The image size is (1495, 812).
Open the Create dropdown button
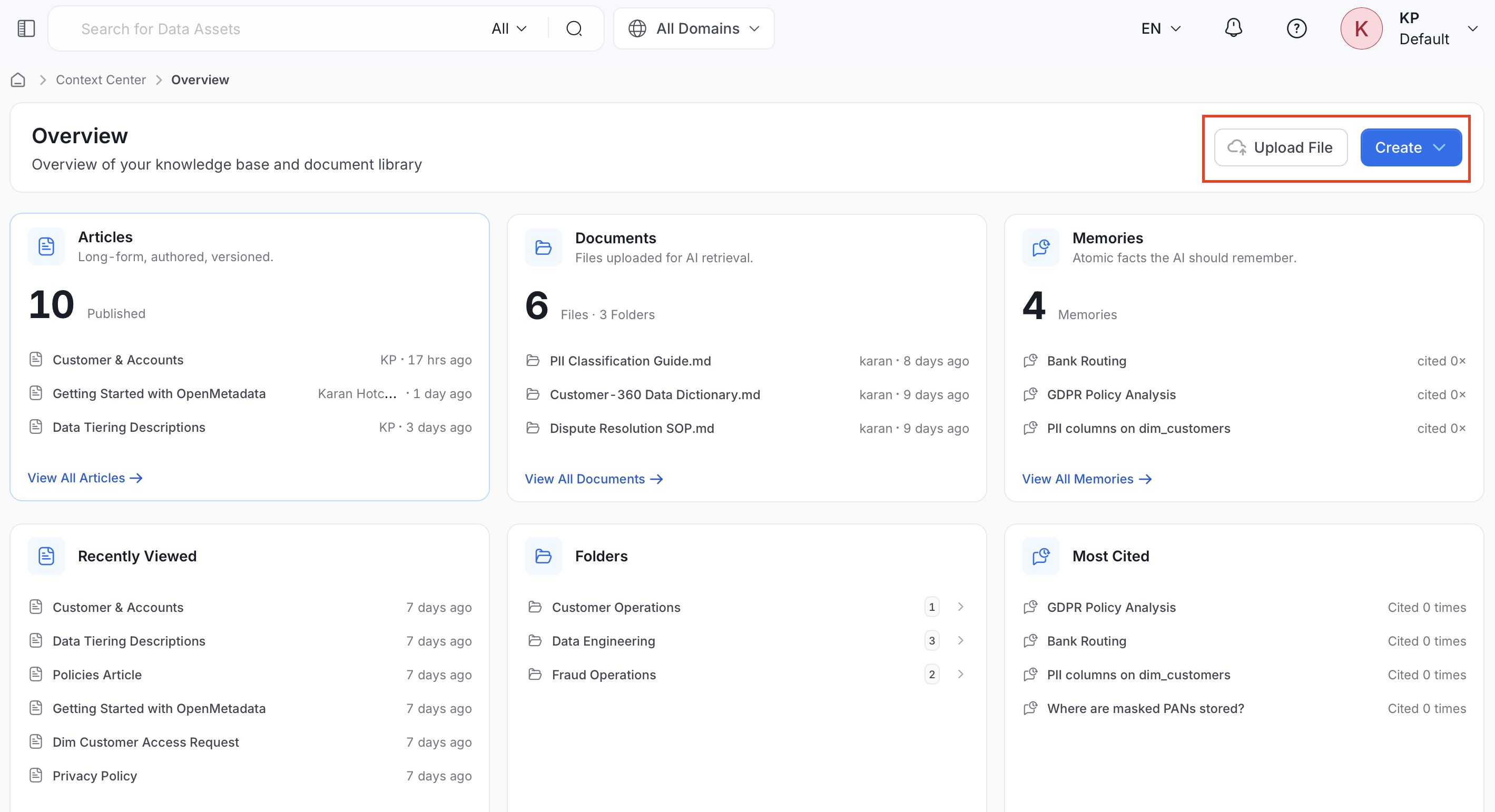click(1411, 147)
